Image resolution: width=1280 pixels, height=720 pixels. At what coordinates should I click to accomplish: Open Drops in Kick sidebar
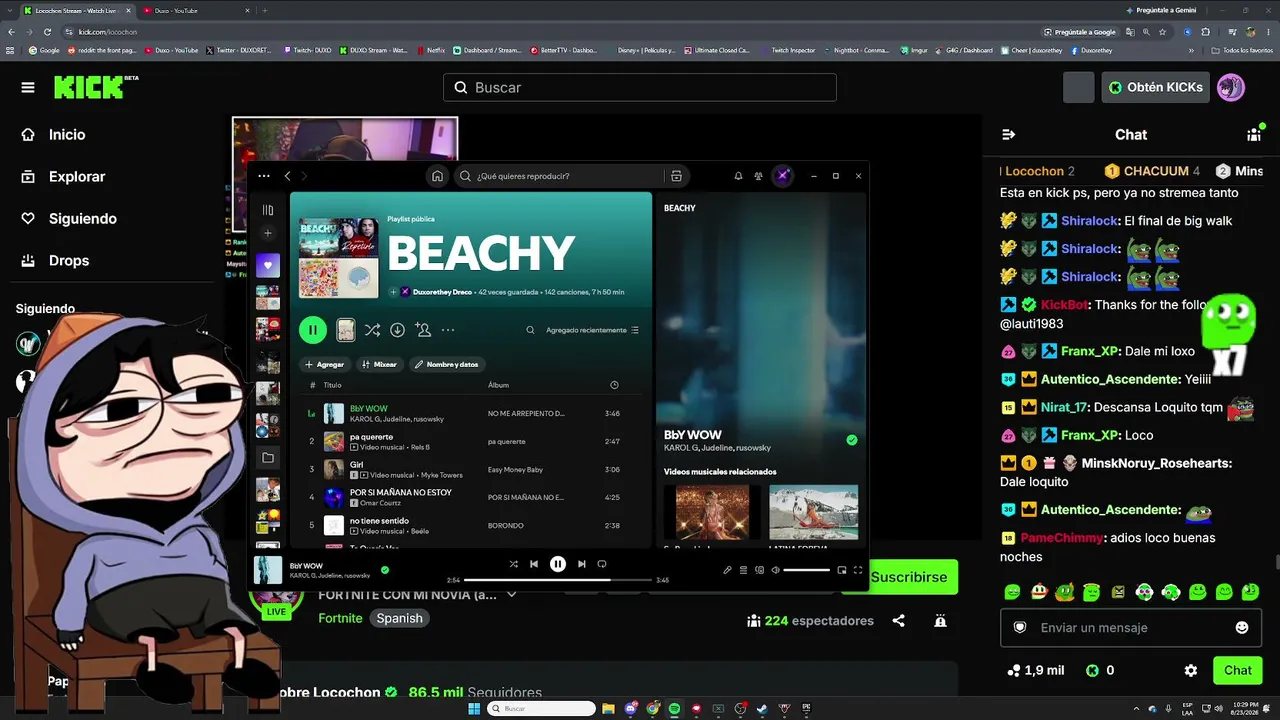coord(69,261)
